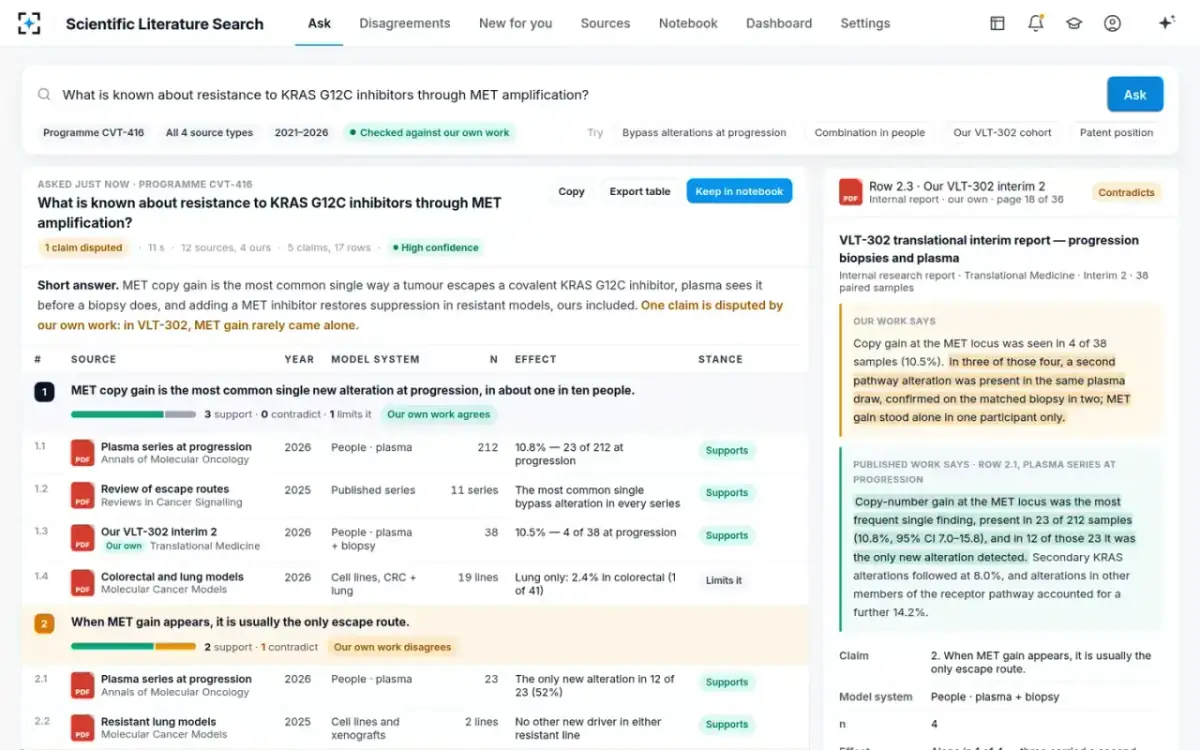1200x750 pixels.
Task: Sort by the STANCE column header
Action: coord(720,359)
